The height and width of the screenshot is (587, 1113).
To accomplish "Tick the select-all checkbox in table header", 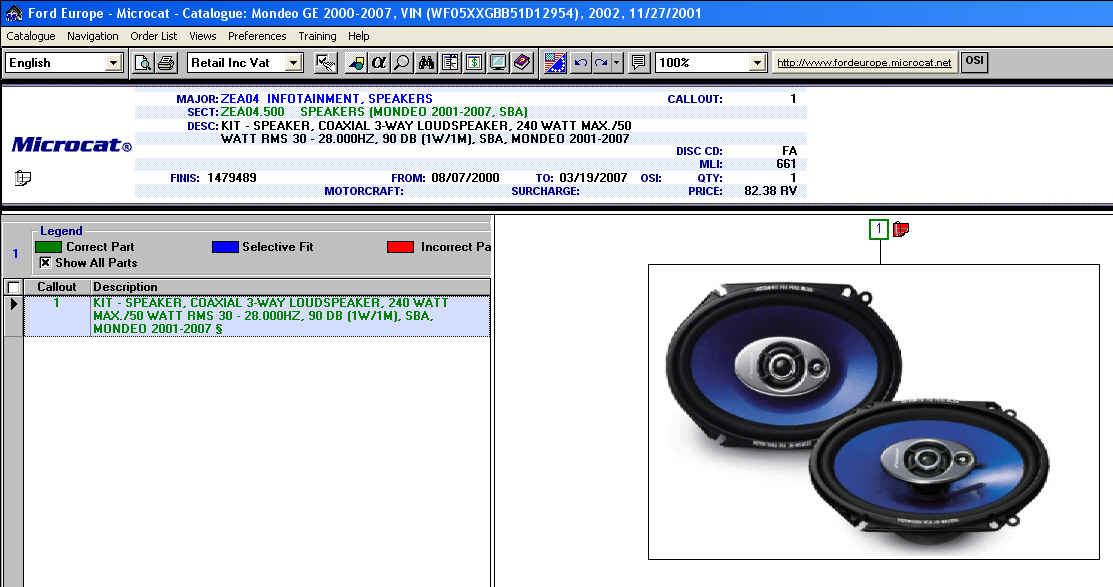I will (x=13, y=287).
